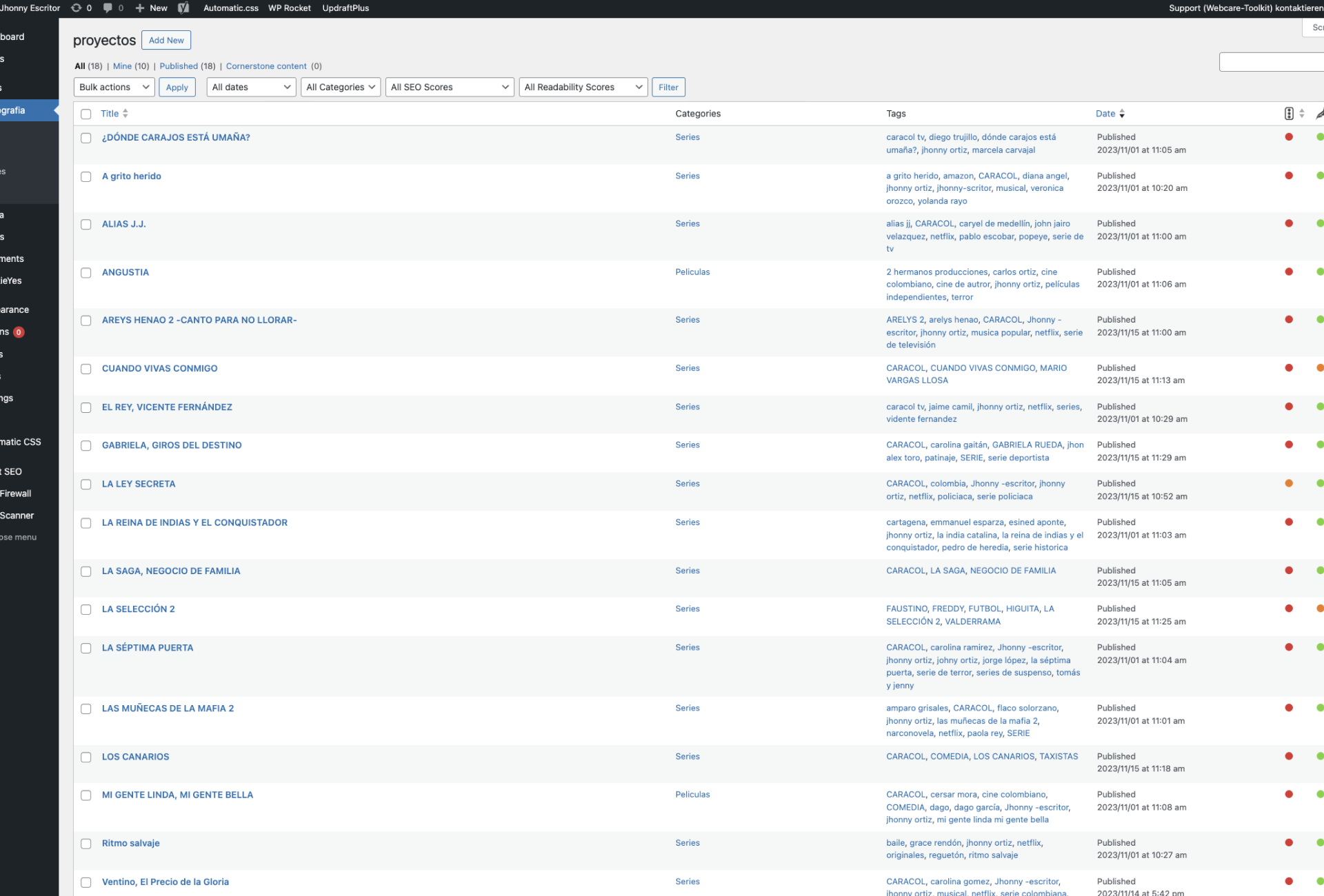Viewport: 1324px width, 896px height.
Task: Open the comments bubble icon in admin bar
Action: 108,8
